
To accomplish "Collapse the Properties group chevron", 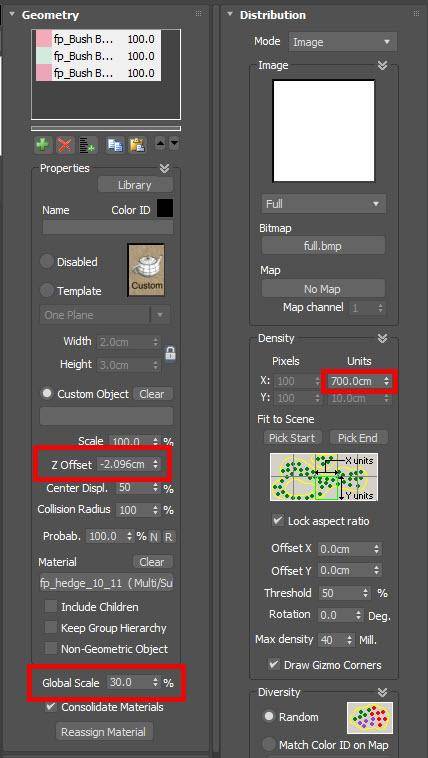I will click(164, 168).
